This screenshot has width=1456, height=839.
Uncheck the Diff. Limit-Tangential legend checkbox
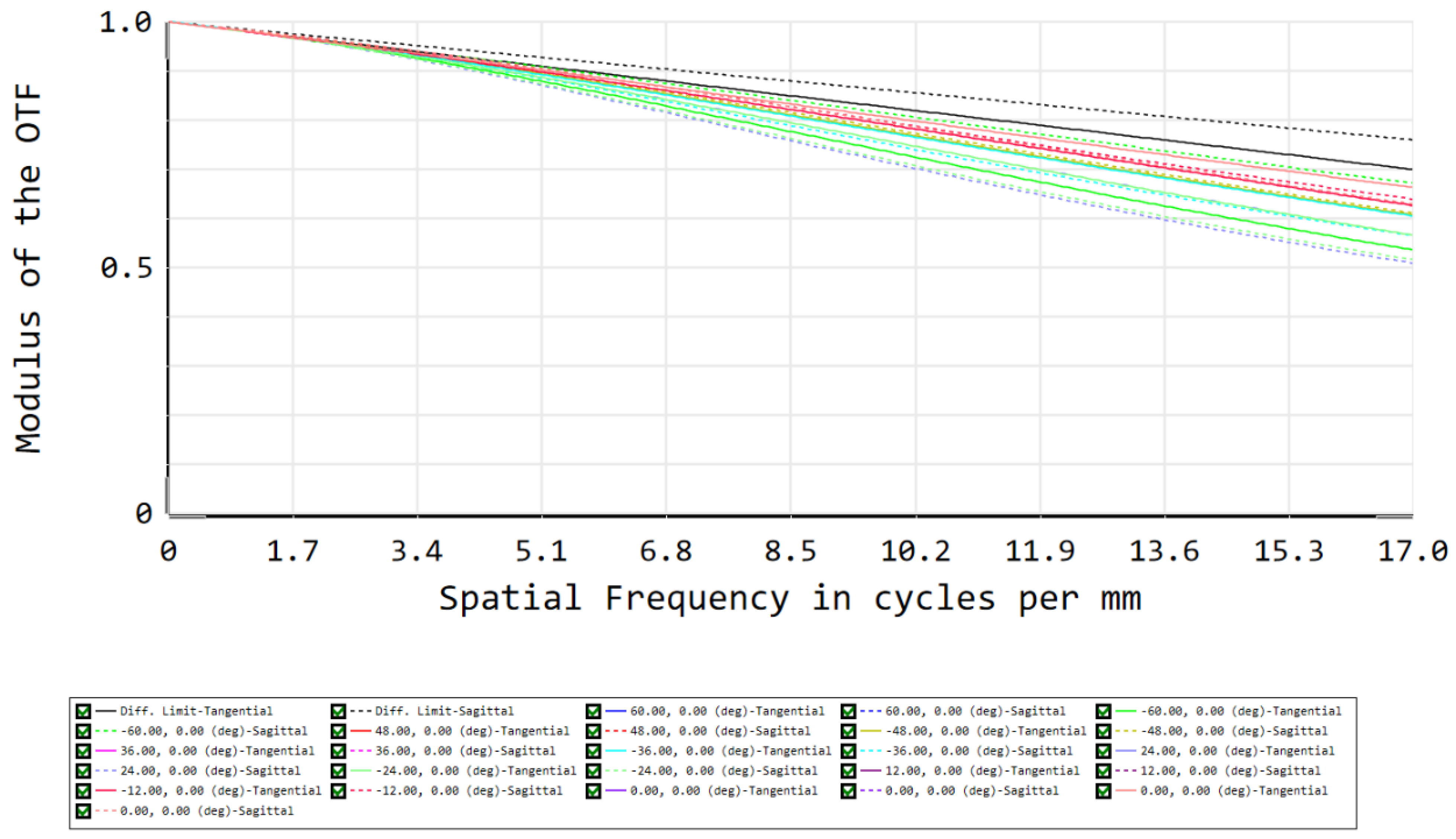pos(83,711)
